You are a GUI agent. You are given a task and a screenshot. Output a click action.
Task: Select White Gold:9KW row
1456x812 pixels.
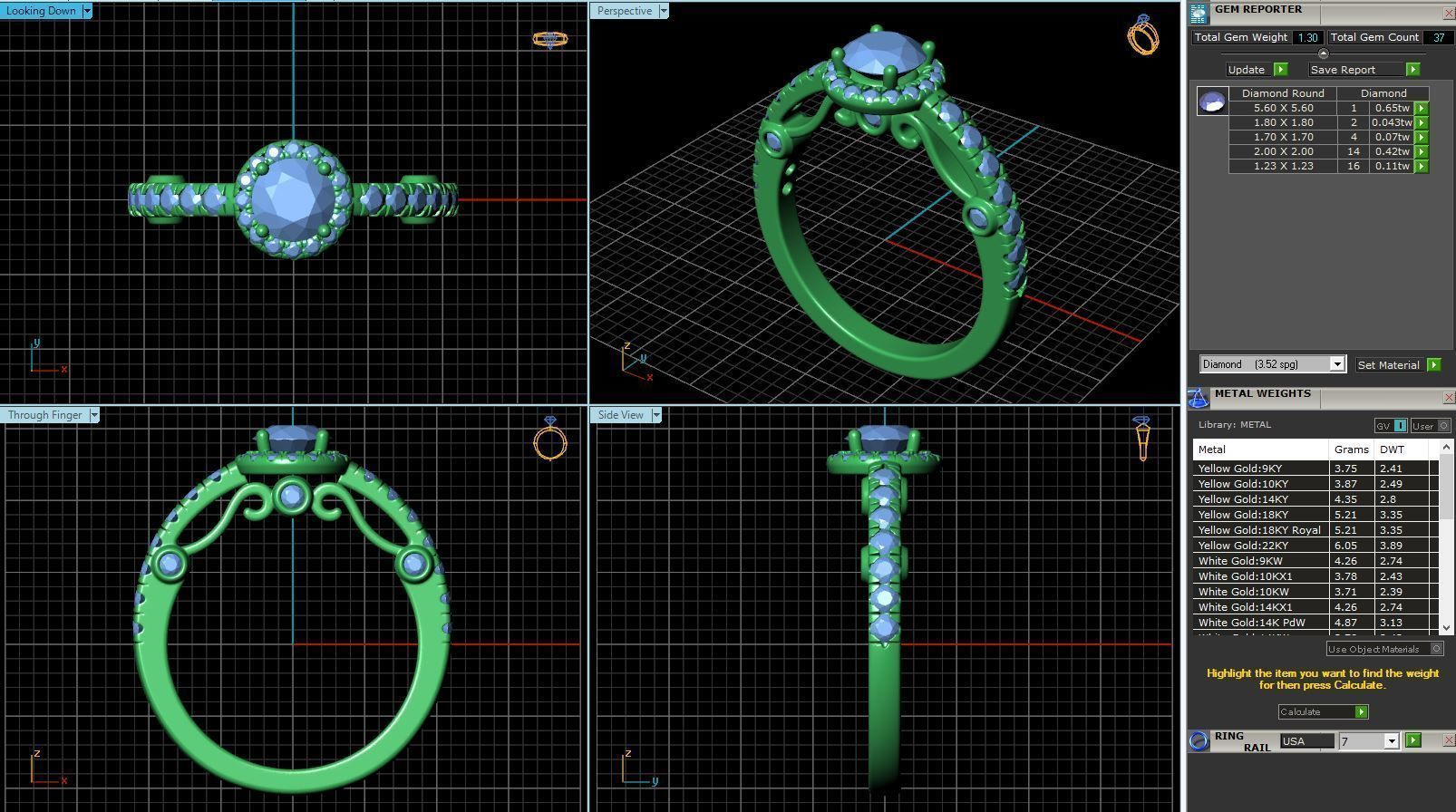[1315, 561]
